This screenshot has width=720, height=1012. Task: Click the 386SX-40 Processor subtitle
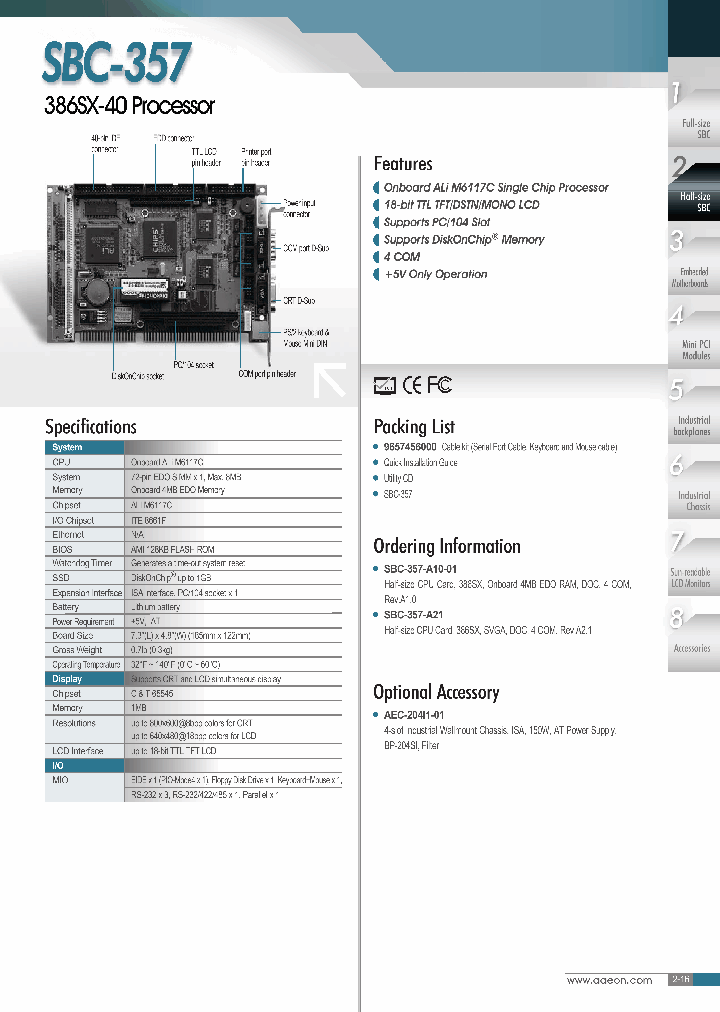pyautogui.click(x=129, y=105)
